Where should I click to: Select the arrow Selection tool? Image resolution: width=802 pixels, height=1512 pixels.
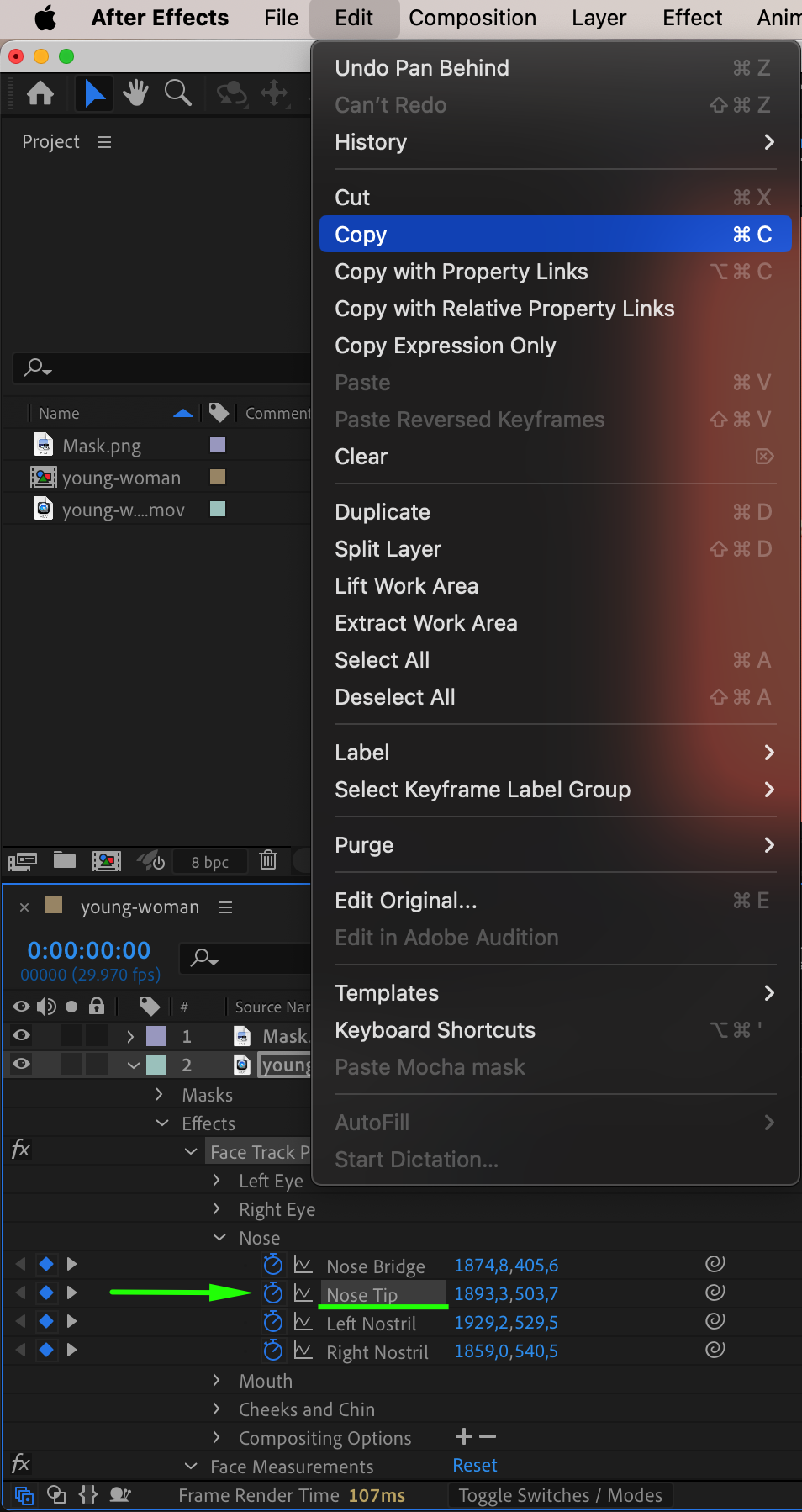[x=94, y=93]
